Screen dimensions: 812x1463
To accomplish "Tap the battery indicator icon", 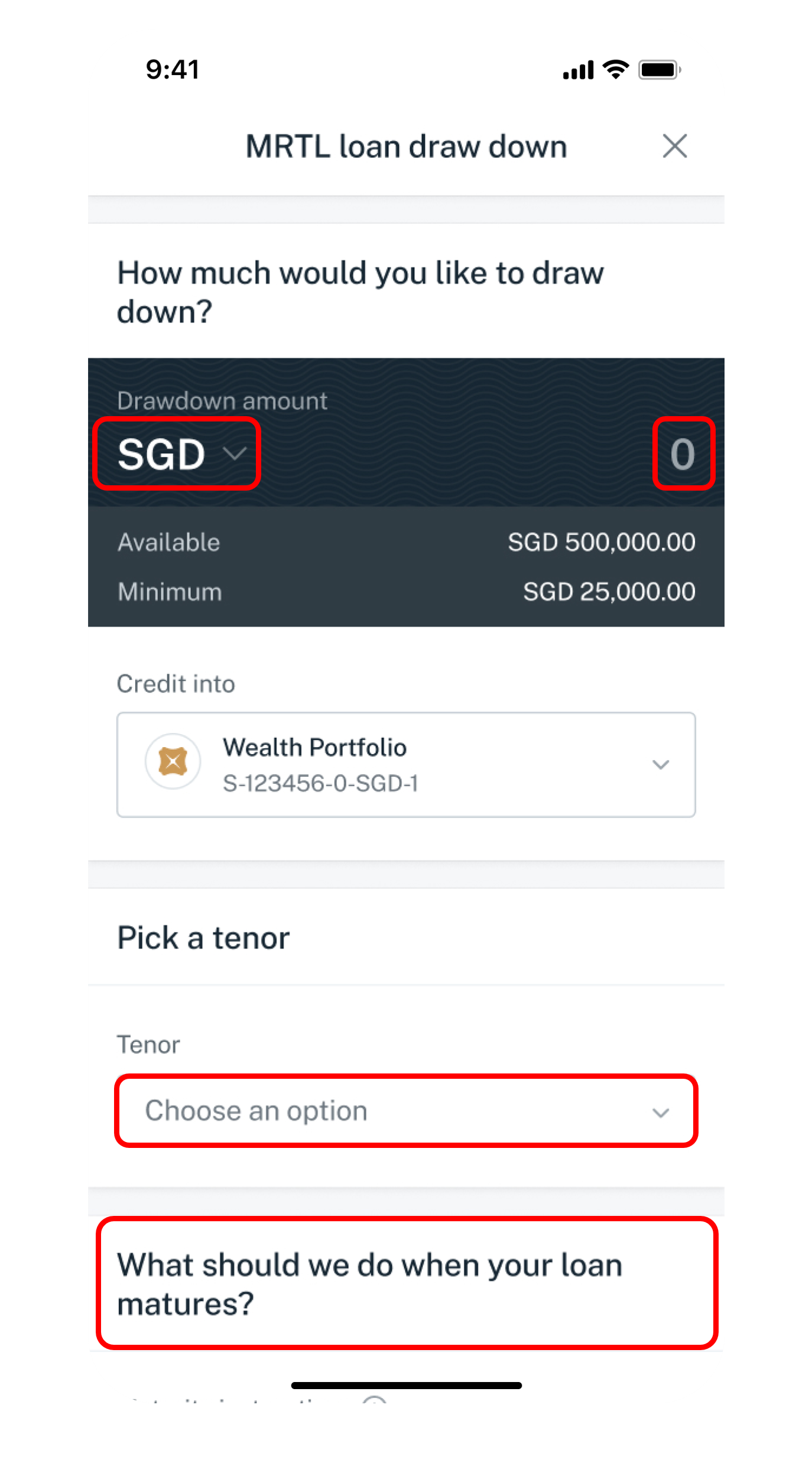I will [x=660, y=70].
